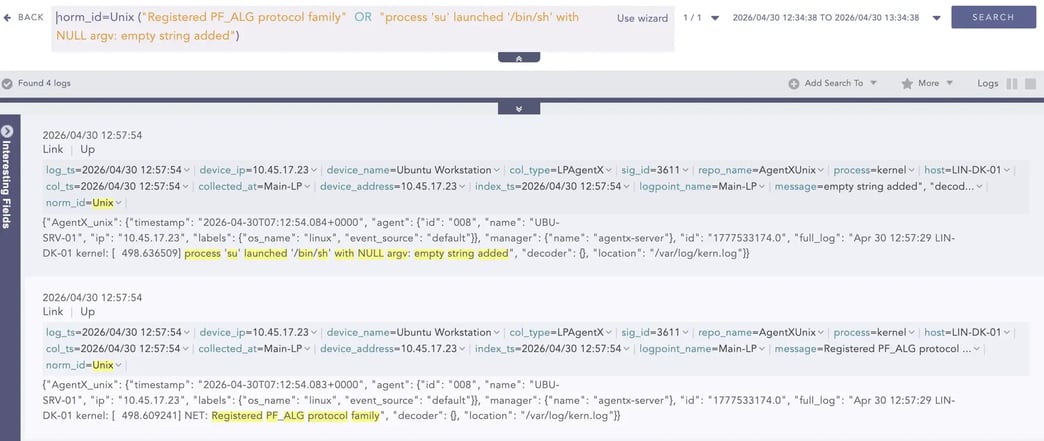Click the Add Search To plus icon
This screenshot has width=1044, height=441.
click(x=794, y=84)
